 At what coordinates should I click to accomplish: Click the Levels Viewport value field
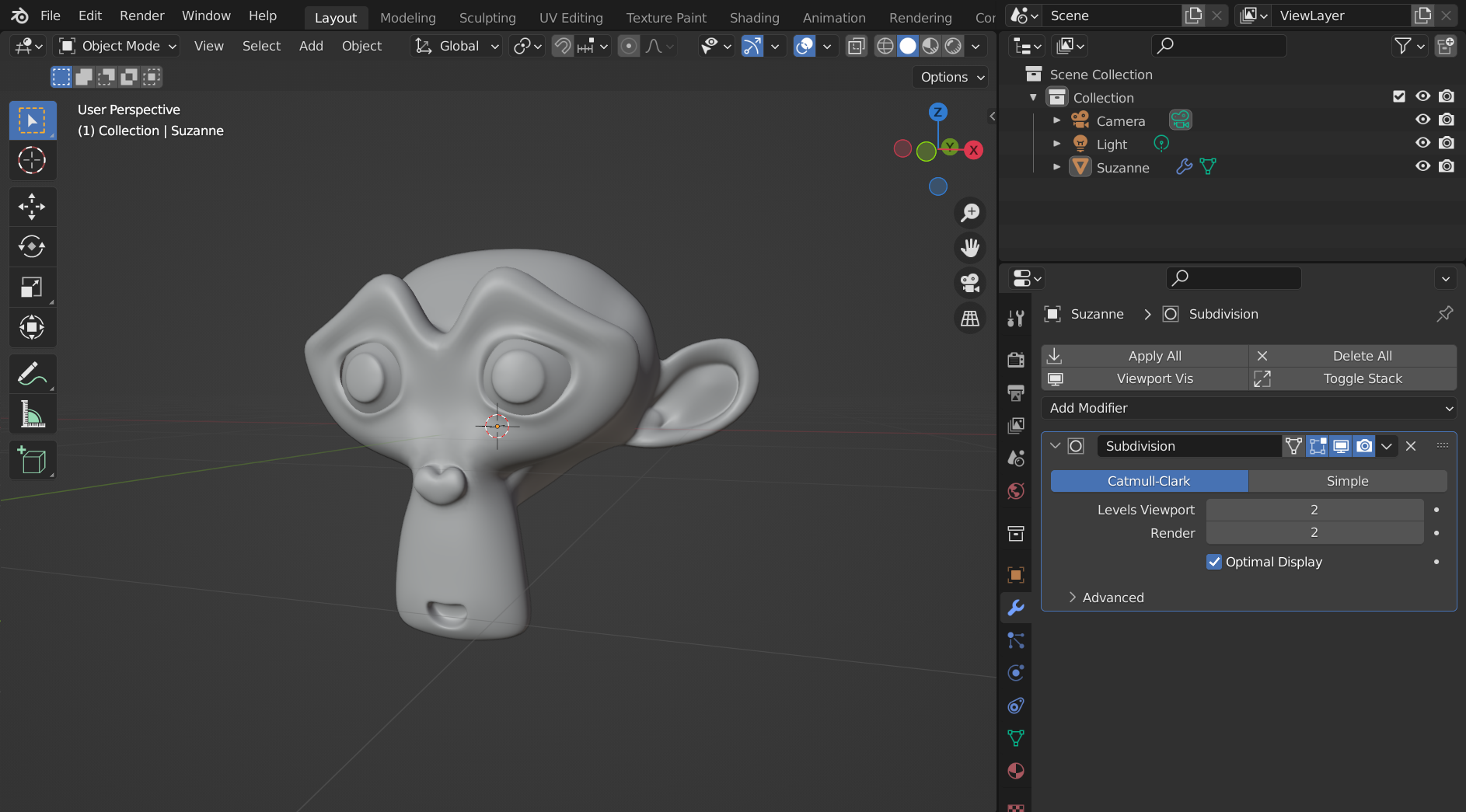(1314, 510)
